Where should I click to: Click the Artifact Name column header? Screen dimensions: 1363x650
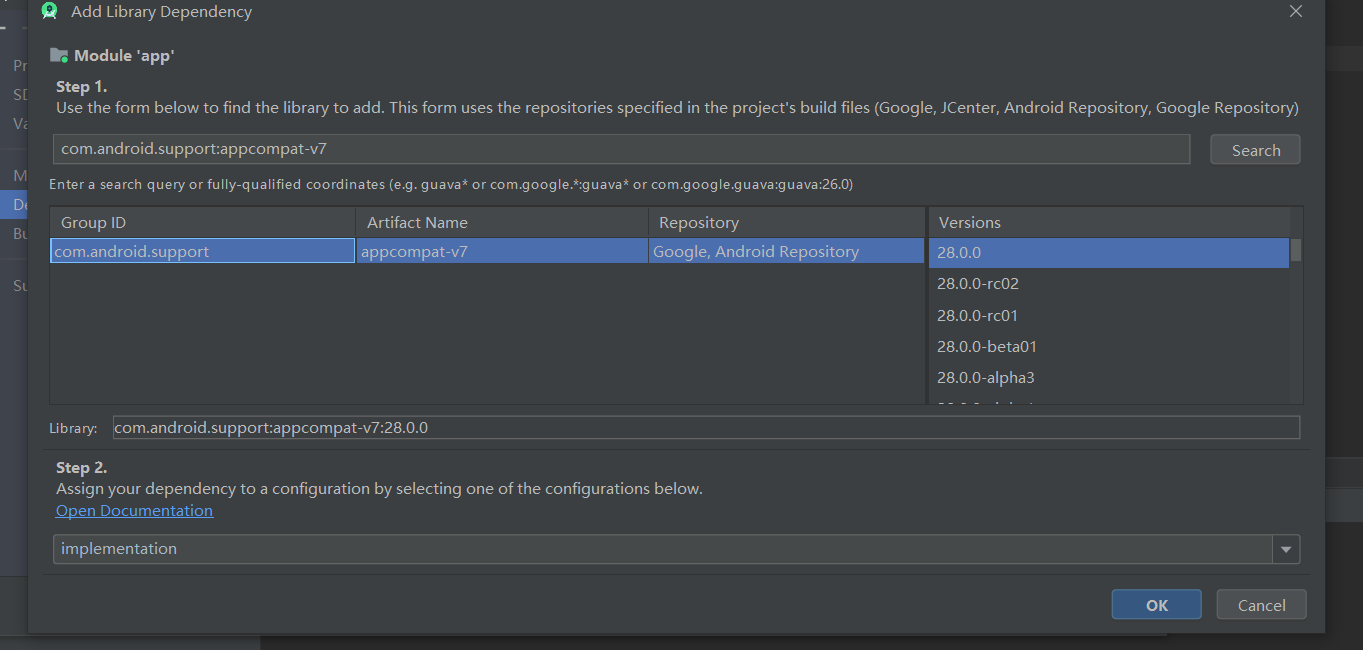coord(502,222)
